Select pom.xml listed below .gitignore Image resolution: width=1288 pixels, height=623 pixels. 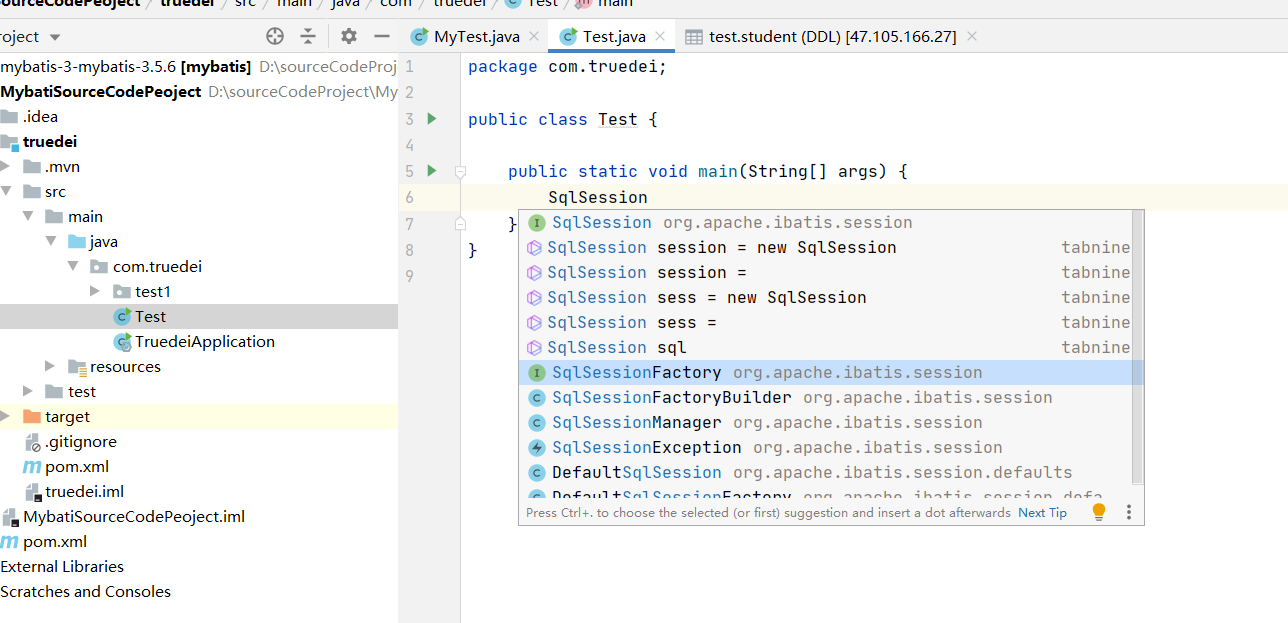[199, 467]
